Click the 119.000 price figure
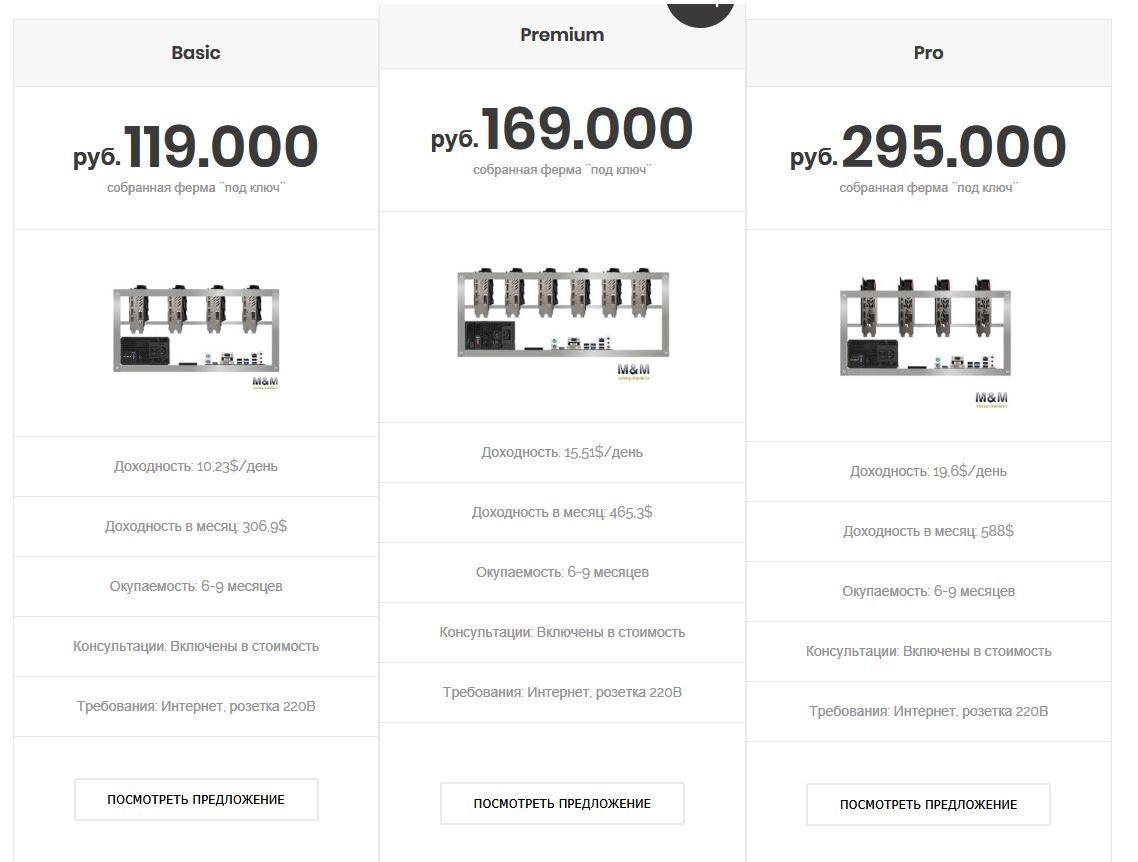The height and width of the screenshot is (862, 1138). click(x=220, y=147)
